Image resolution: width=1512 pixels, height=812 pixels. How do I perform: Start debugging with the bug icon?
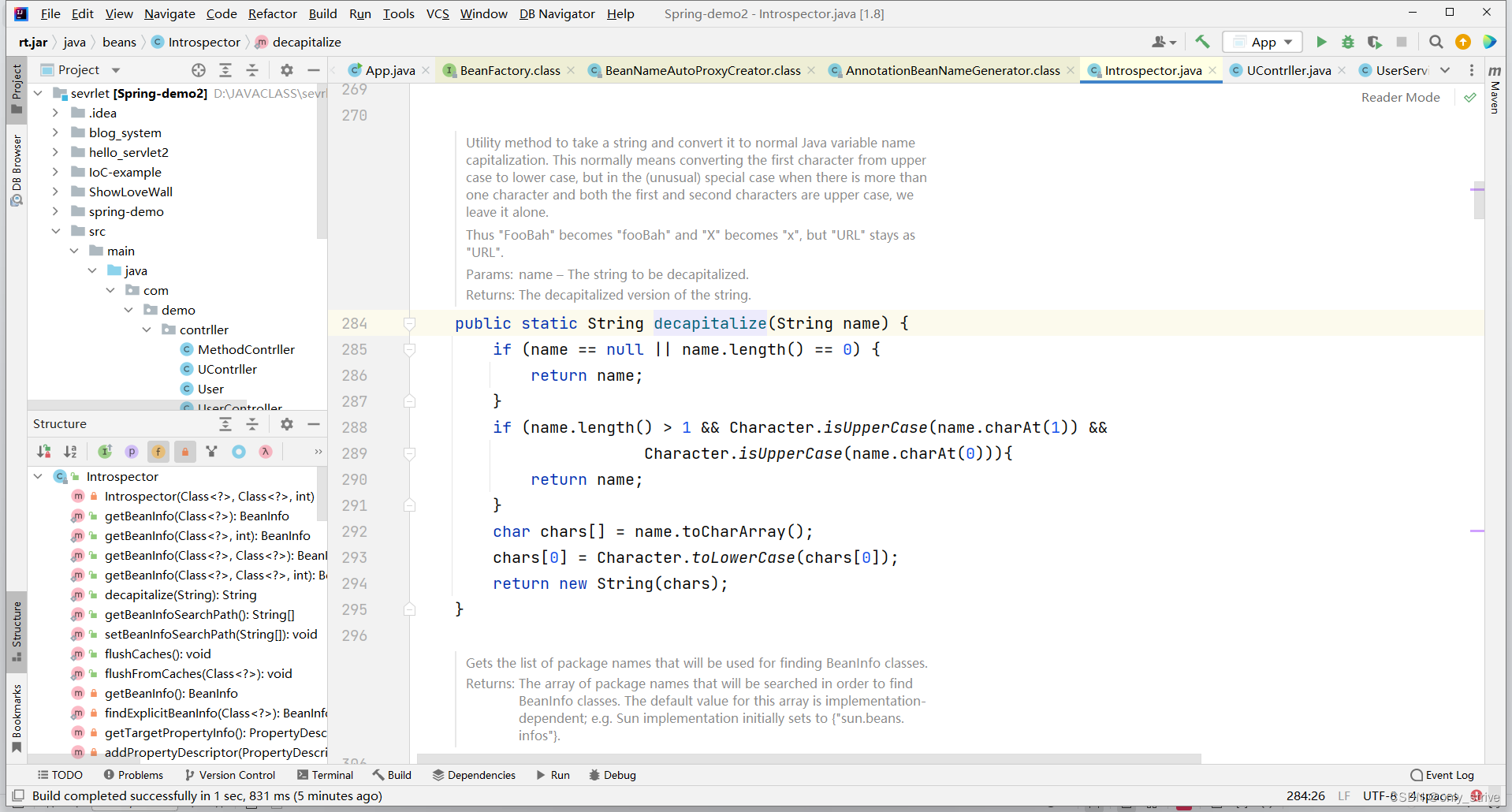click(x=1348, y=42)
